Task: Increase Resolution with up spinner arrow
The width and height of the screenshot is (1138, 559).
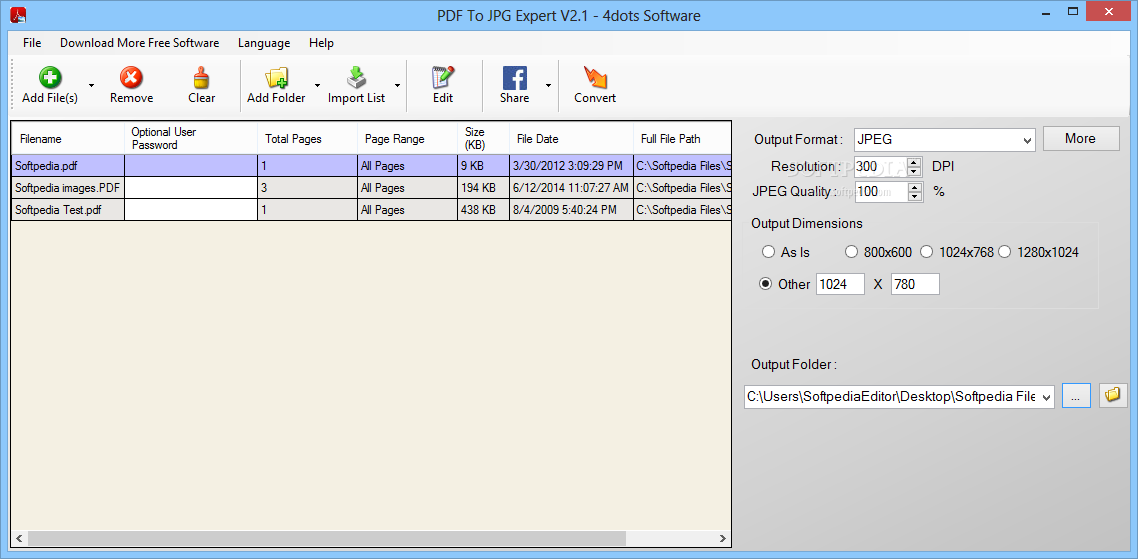Action: click(914, 163)
